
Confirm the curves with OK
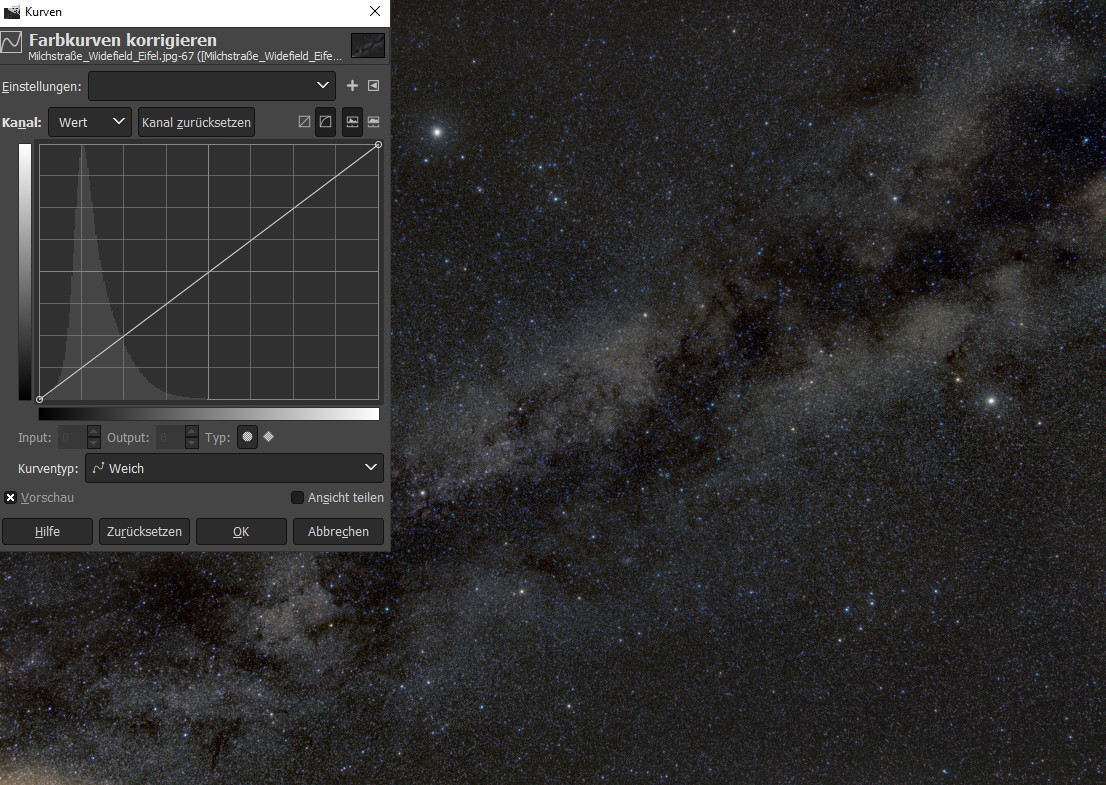click(x=241, y=532)
